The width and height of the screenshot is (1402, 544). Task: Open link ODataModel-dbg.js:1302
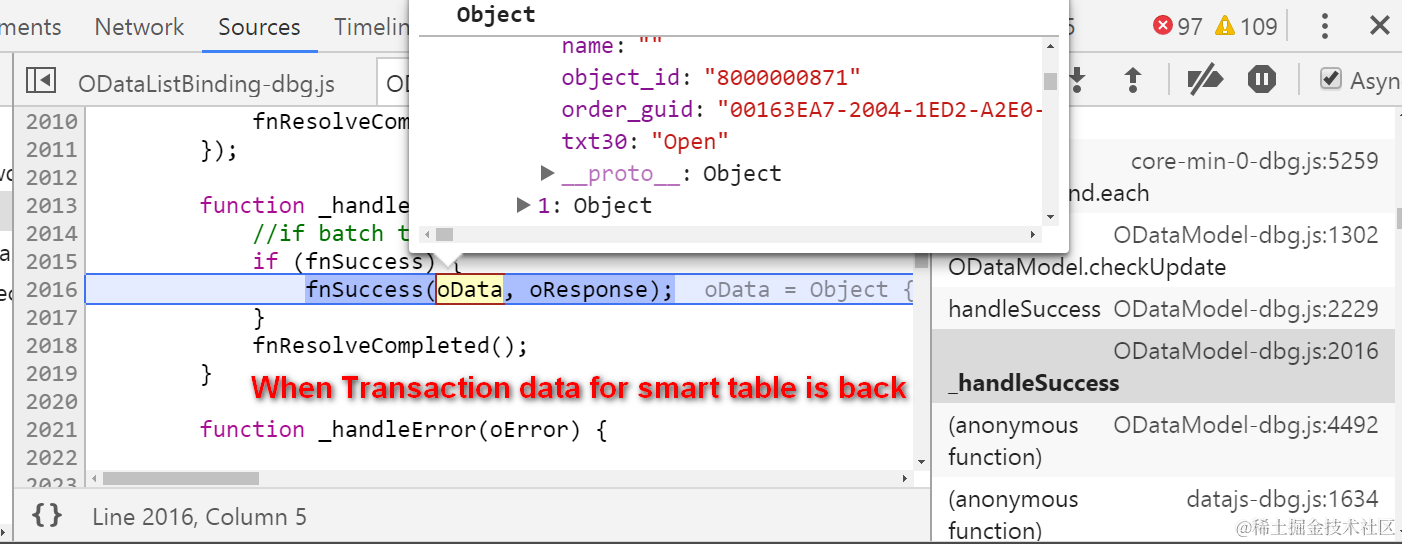pyautogui.click(x=1246, y=235)
